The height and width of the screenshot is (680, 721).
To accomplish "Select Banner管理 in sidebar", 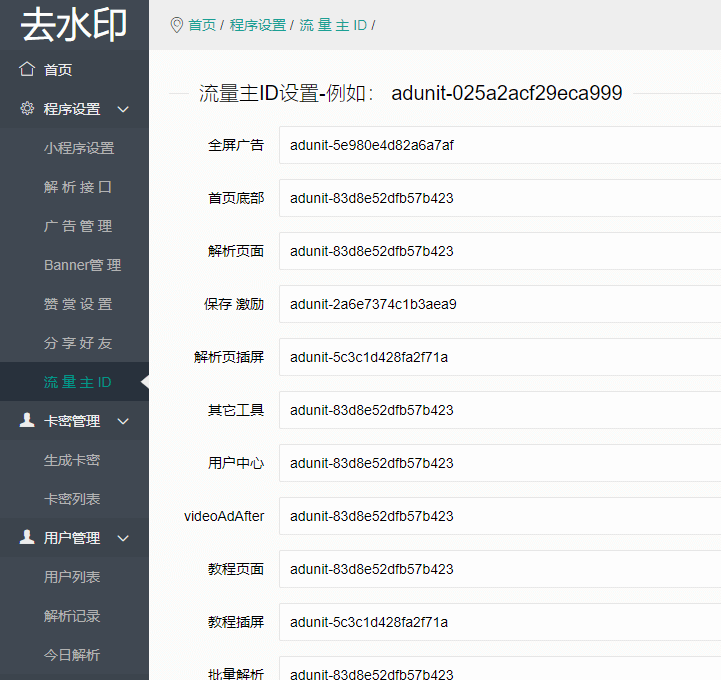I will [x=82, y=265].
